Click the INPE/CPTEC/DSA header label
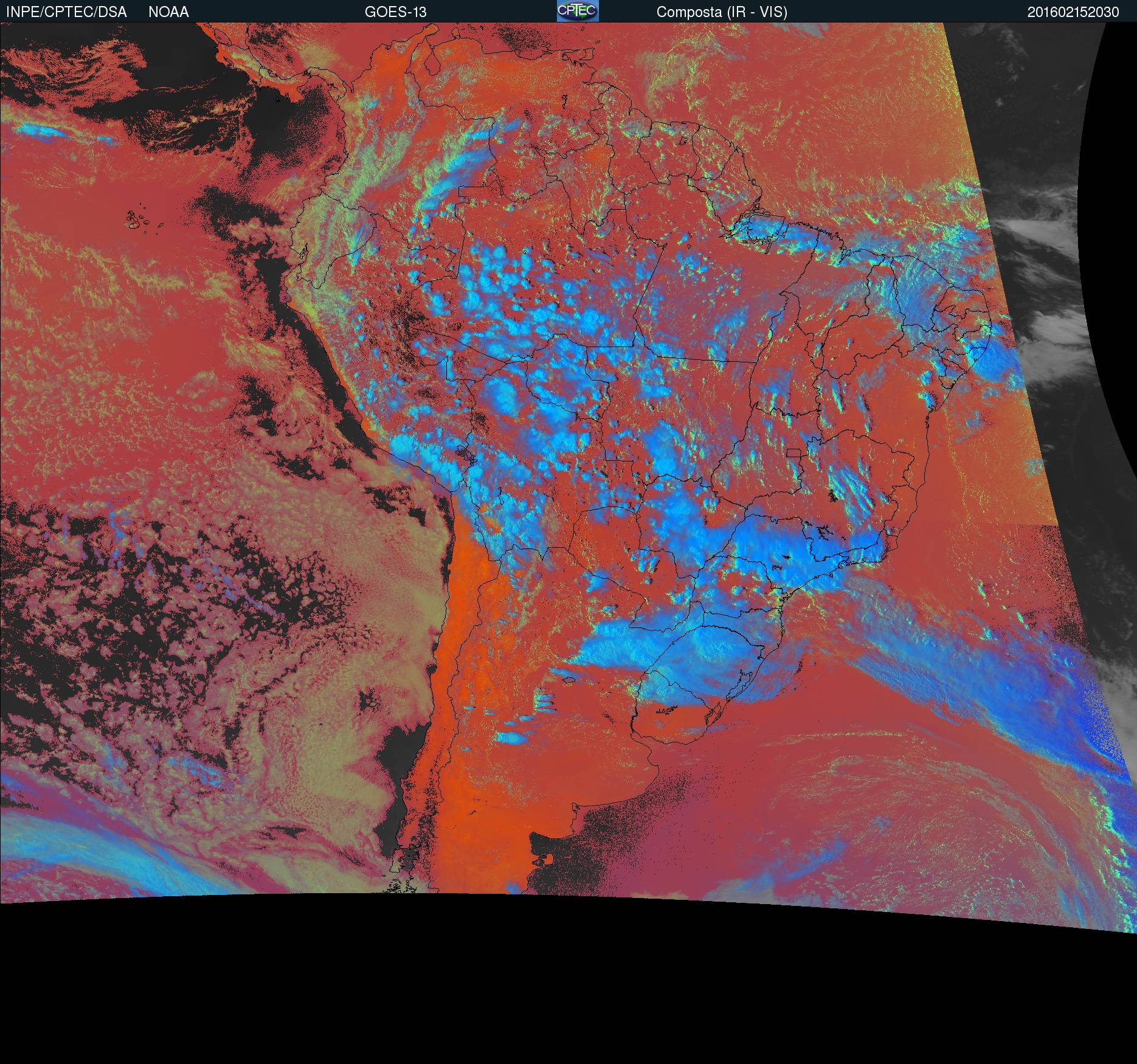This screenshot has width=1137, height=1064. click(66, 12)
